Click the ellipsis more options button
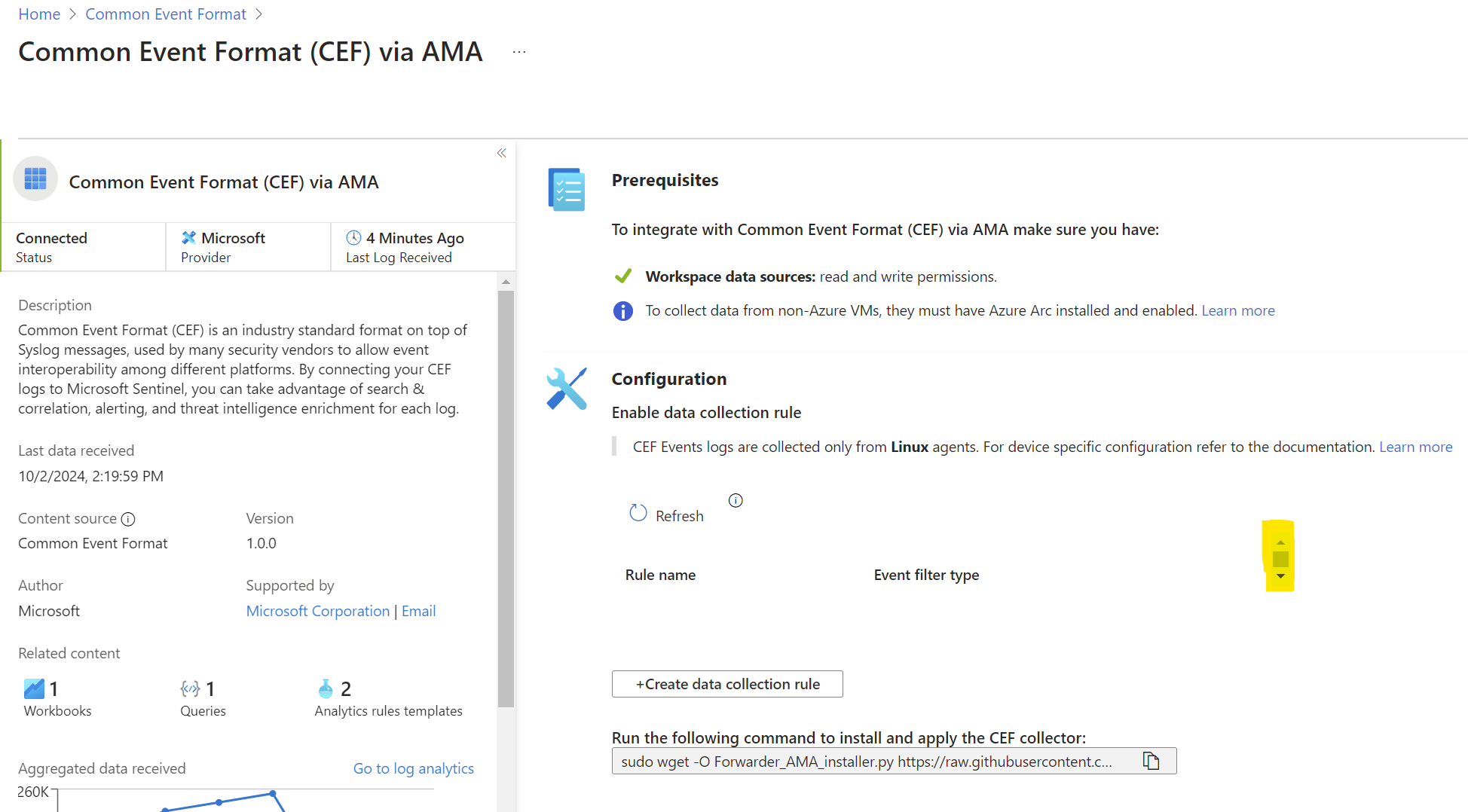The image size is (1468, 812). [519, 52]
